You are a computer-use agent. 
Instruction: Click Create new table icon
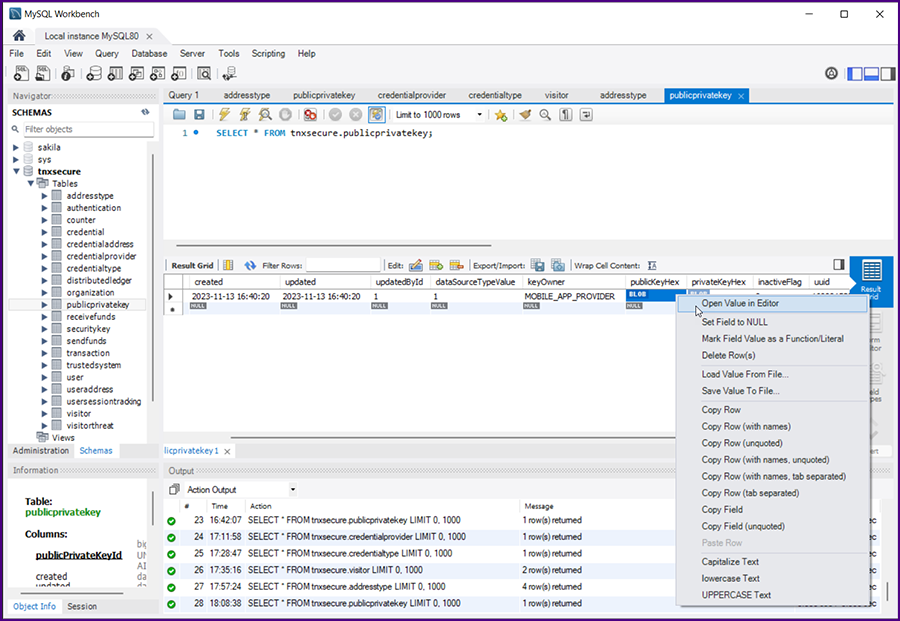click(115, 73)
